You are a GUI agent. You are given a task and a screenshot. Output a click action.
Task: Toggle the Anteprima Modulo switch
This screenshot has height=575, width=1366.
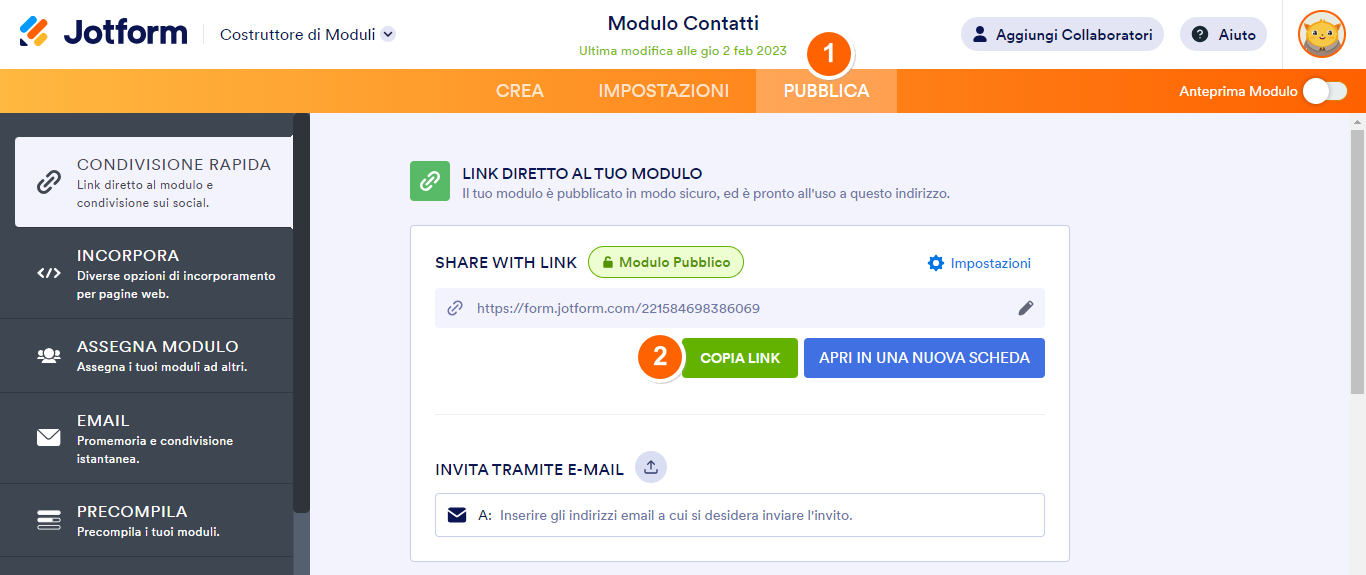click(x=1324, y=91)
